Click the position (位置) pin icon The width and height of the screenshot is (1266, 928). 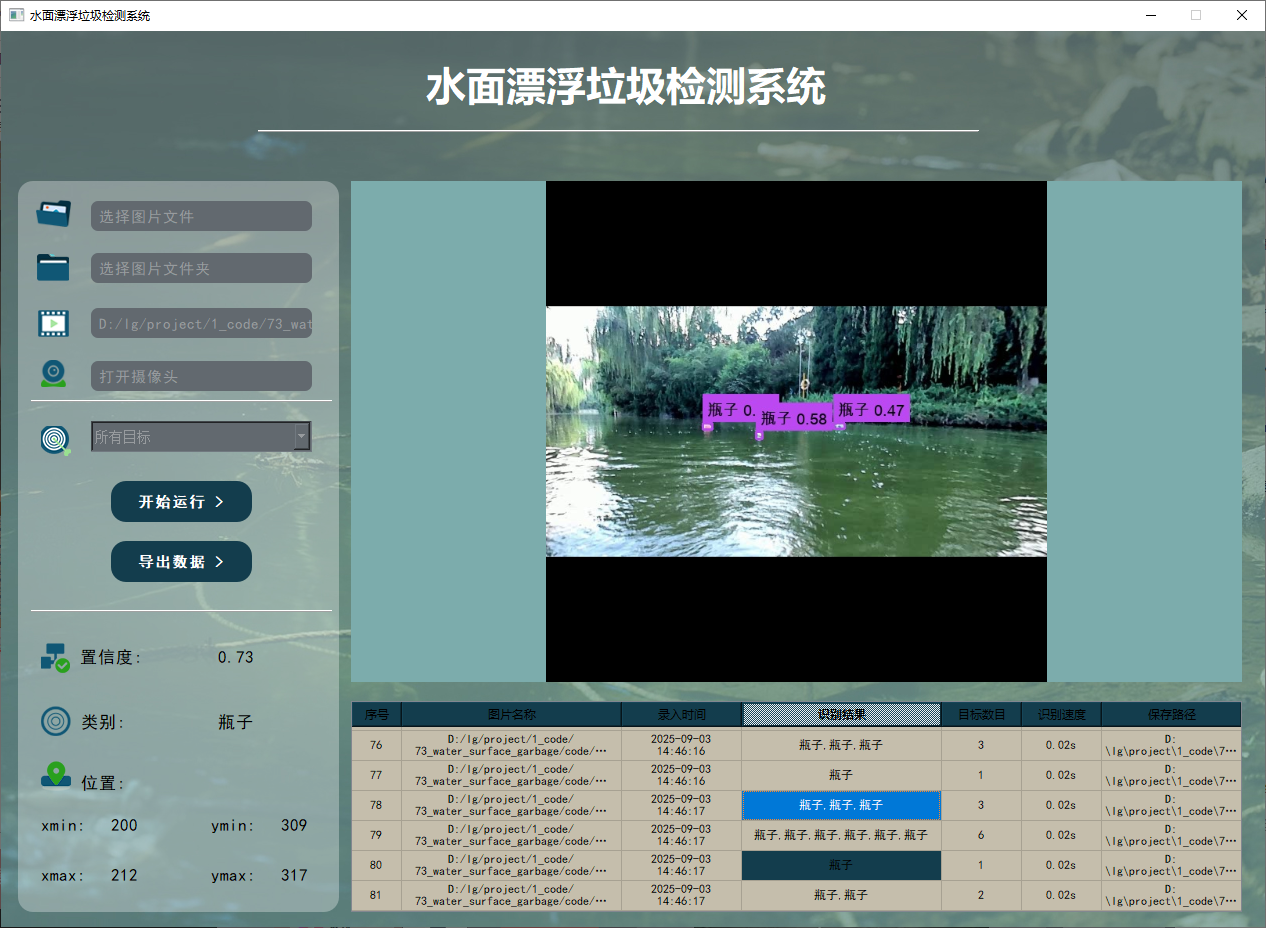[55, 775]
